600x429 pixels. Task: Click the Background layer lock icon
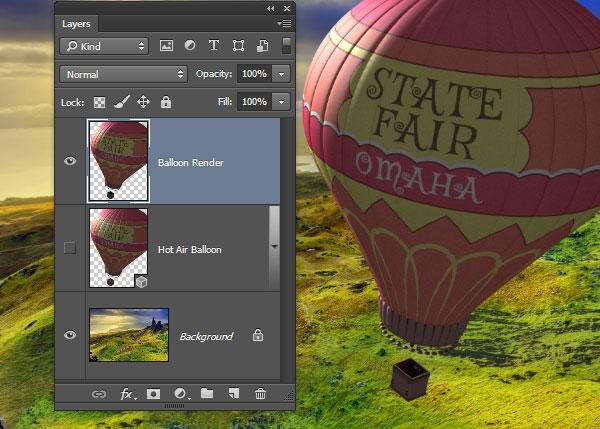[258, 335]
